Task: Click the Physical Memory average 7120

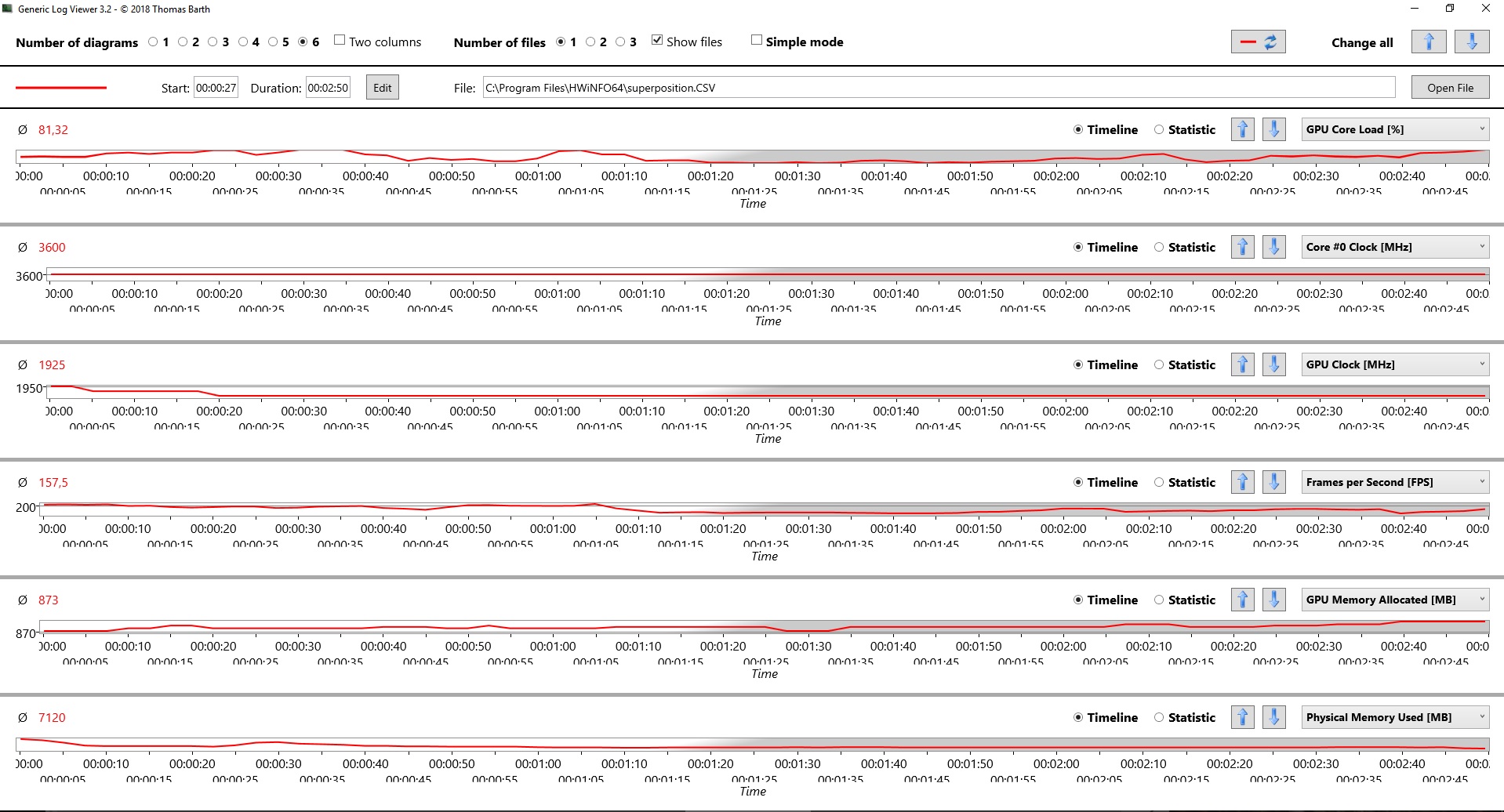Action: pyautogui.click(x=52, y=718)
